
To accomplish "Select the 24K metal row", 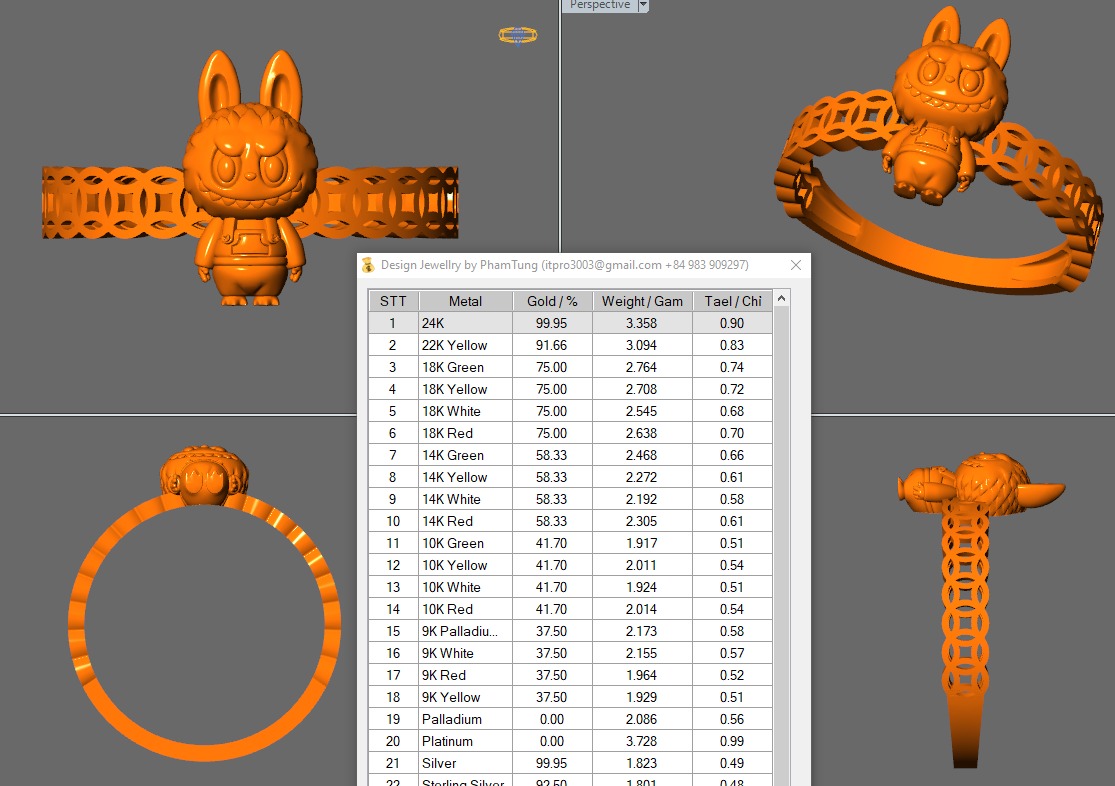I will coord(570,323).
